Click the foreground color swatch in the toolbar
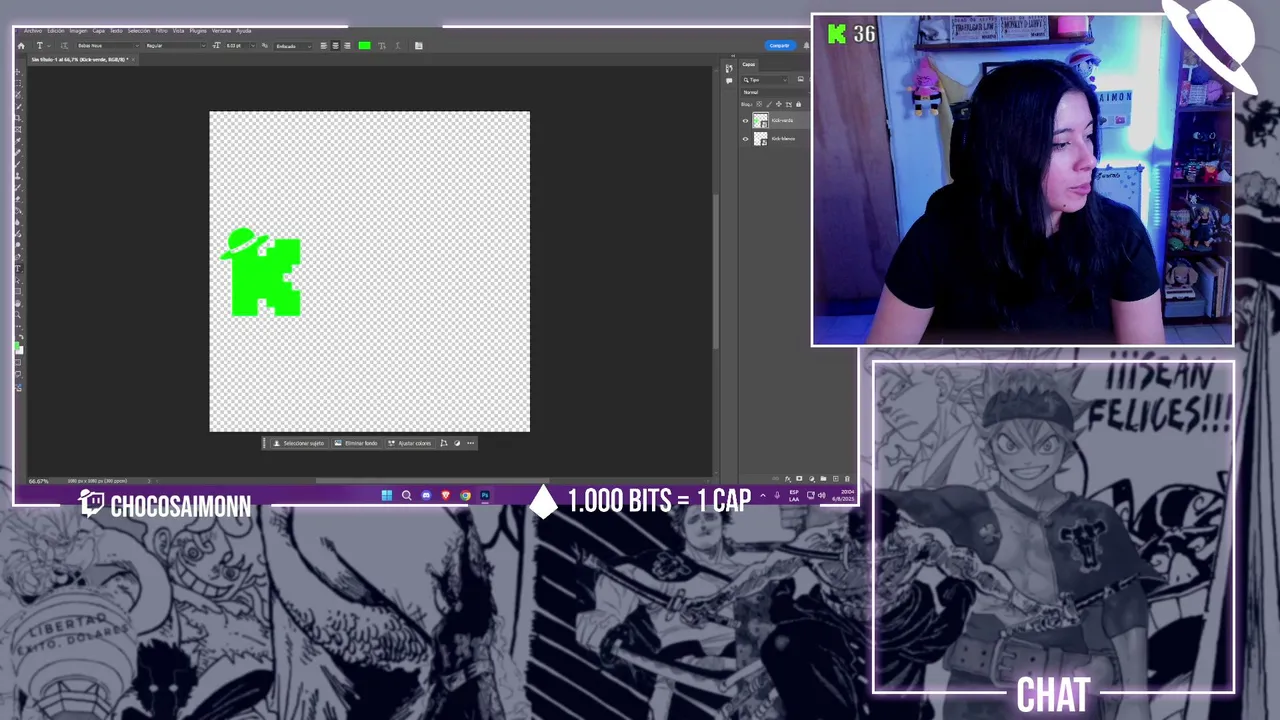The height and width of the screenshot is (720, 1280). point(17,345)
